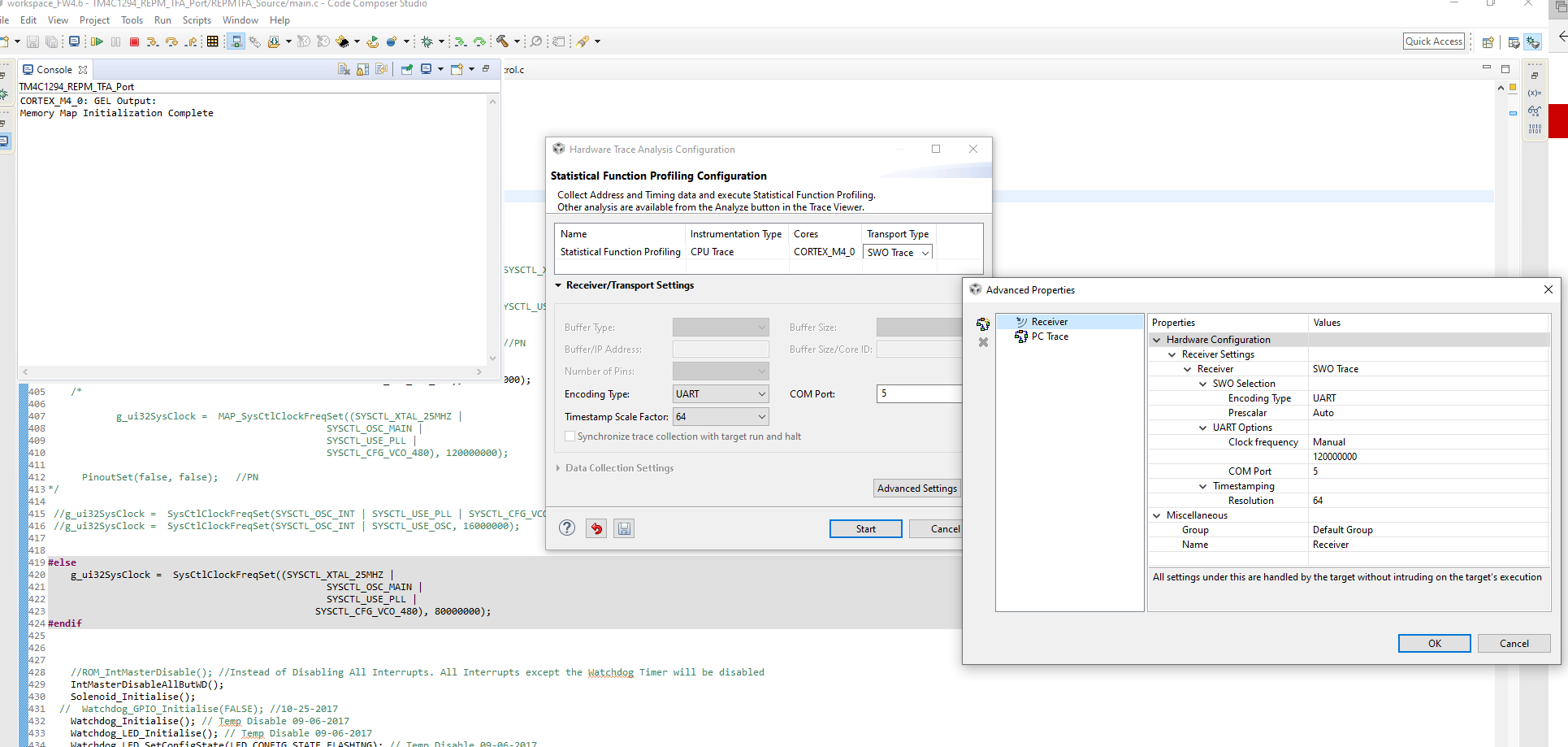
Task: Click the Clear Console icon
Action: pyautogui.click(x=344, y=69)
